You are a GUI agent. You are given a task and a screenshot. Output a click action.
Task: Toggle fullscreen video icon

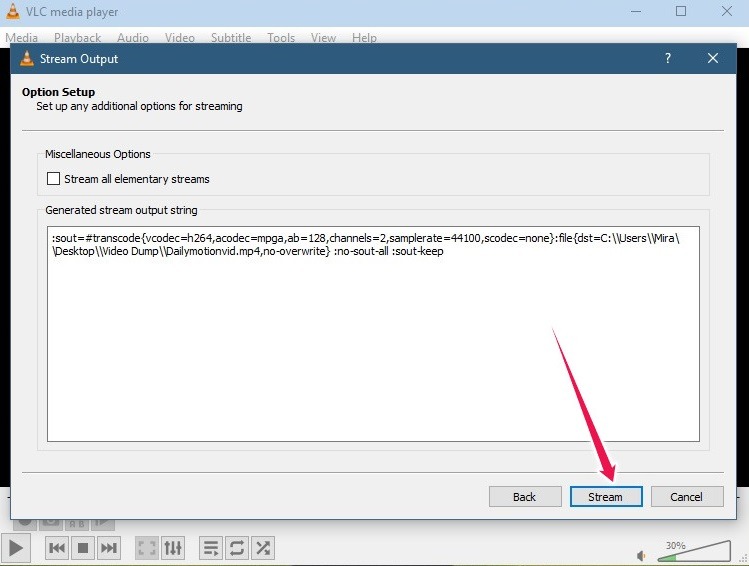click(147, 548)
